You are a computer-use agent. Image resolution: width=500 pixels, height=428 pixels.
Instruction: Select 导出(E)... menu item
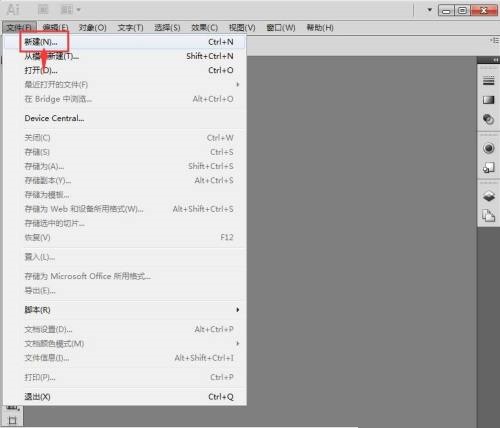[x=125, y=291]
